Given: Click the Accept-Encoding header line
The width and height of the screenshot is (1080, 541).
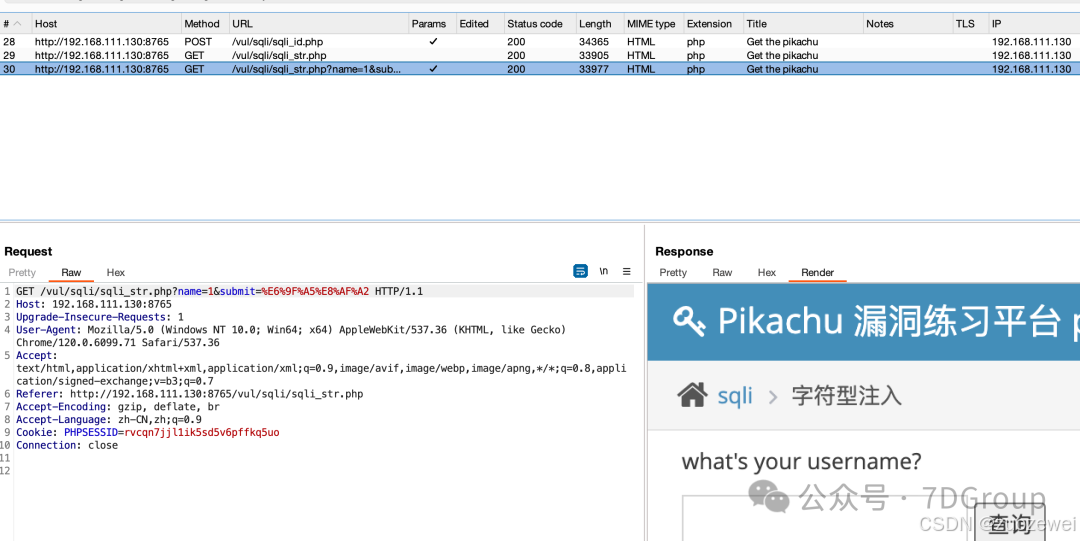Looking at the screenshot, I should [118, 407].
